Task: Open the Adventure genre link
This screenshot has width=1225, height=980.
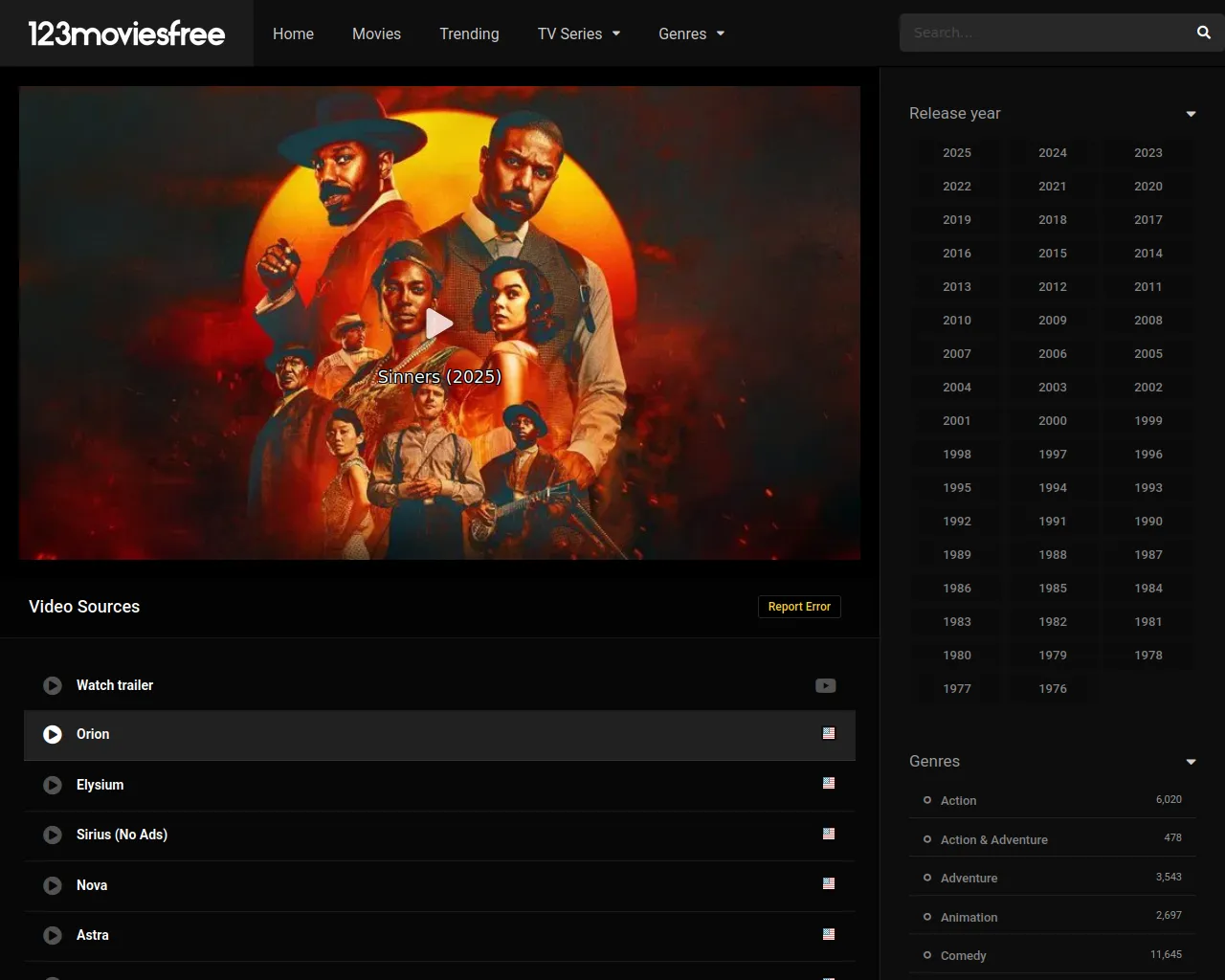Action: pos(969,878)
